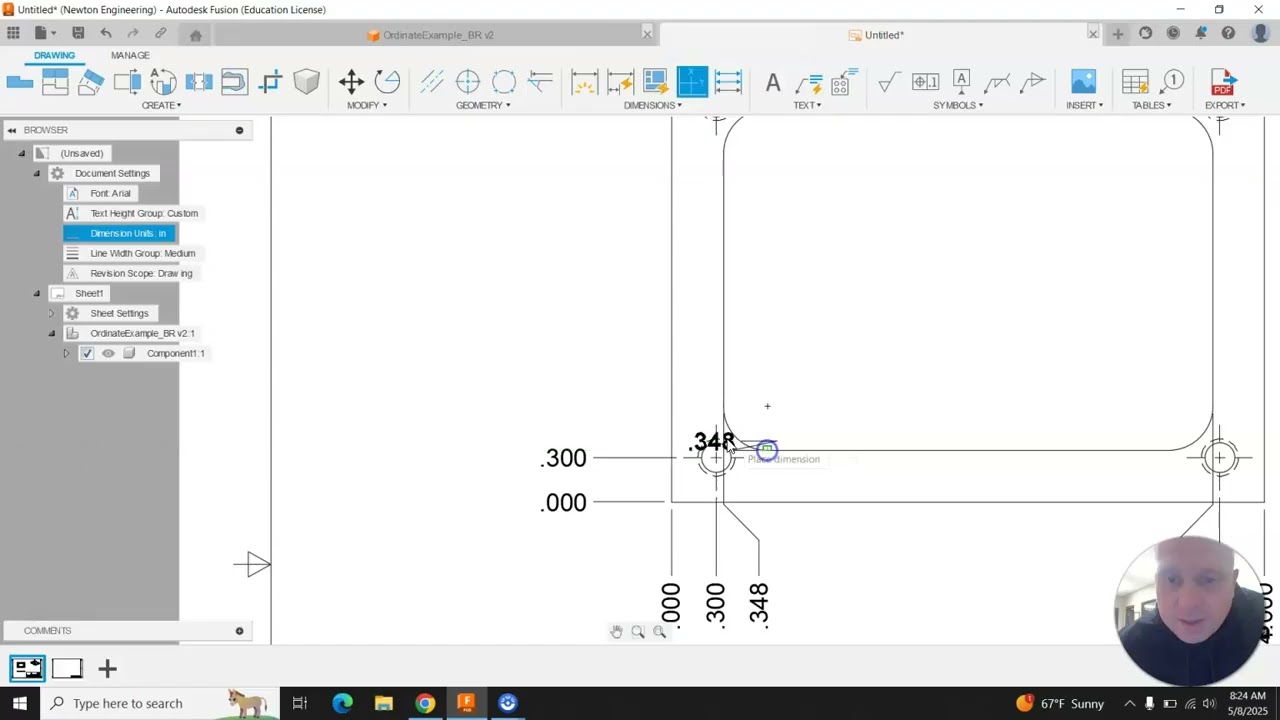Open the CREATE dropdown menu
1280x720 pixels.
pos(161,105)
